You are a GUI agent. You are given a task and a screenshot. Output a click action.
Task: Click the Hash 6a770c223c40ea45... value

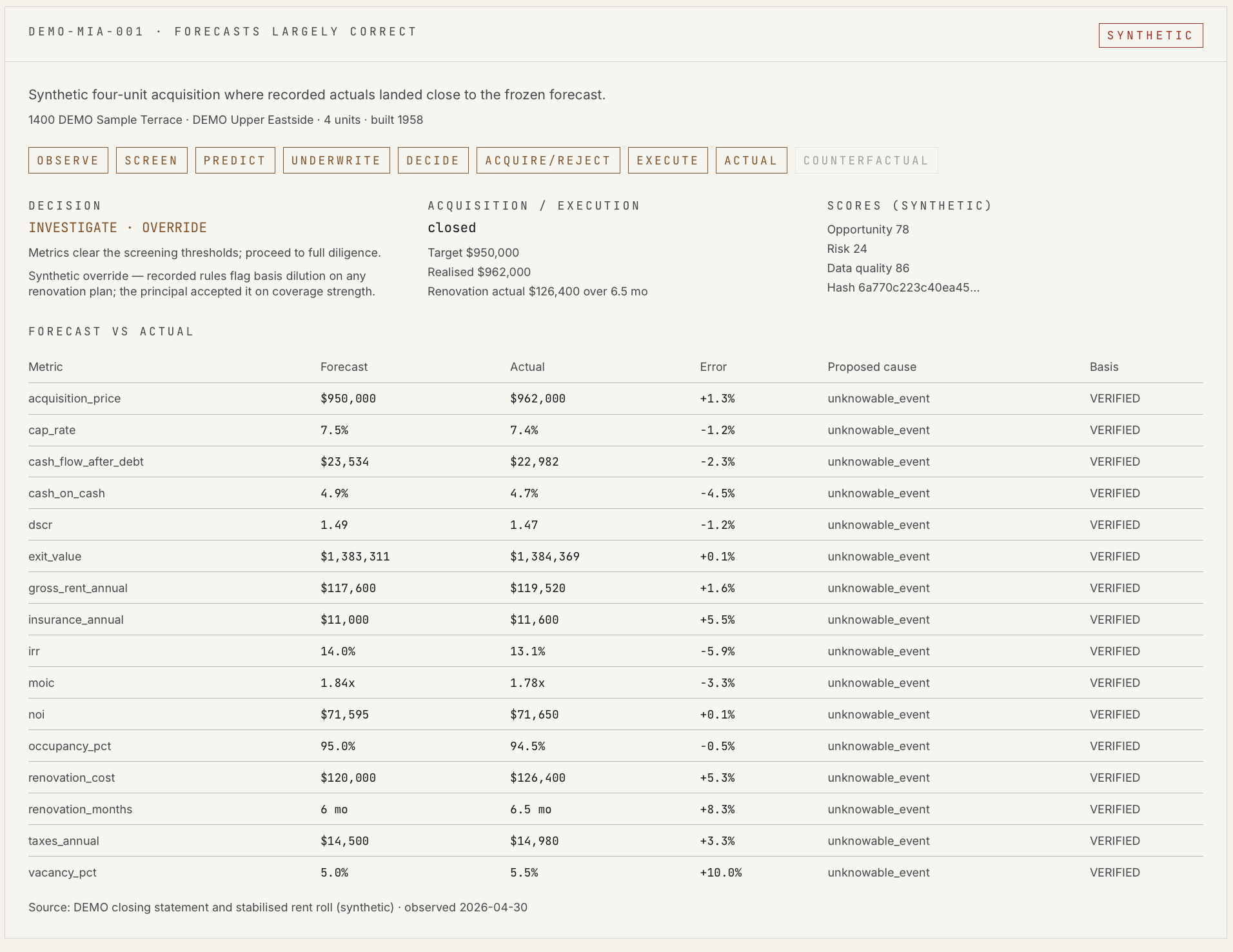(x=903, y=288)
